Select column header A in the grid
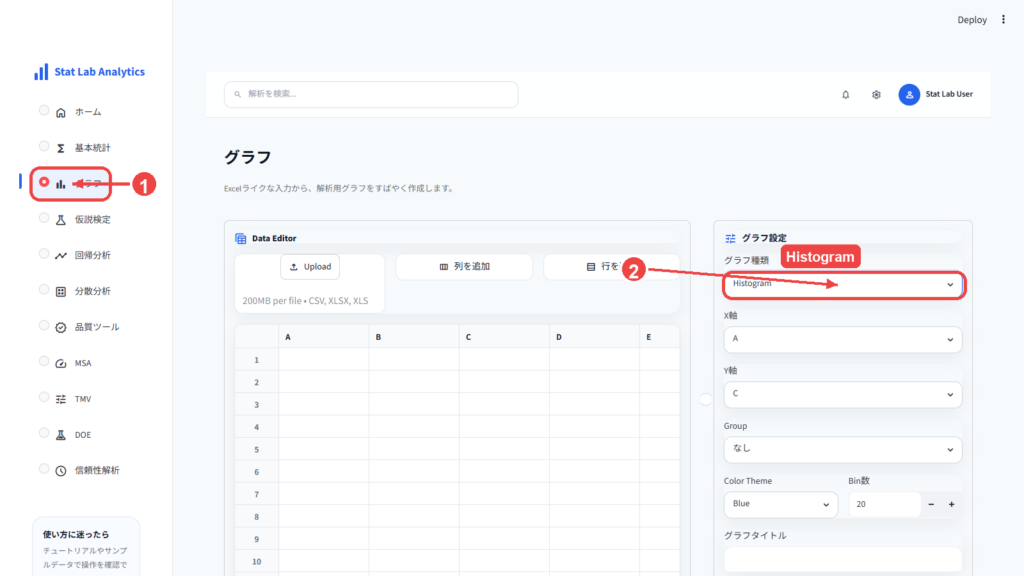 coord(323,337)
